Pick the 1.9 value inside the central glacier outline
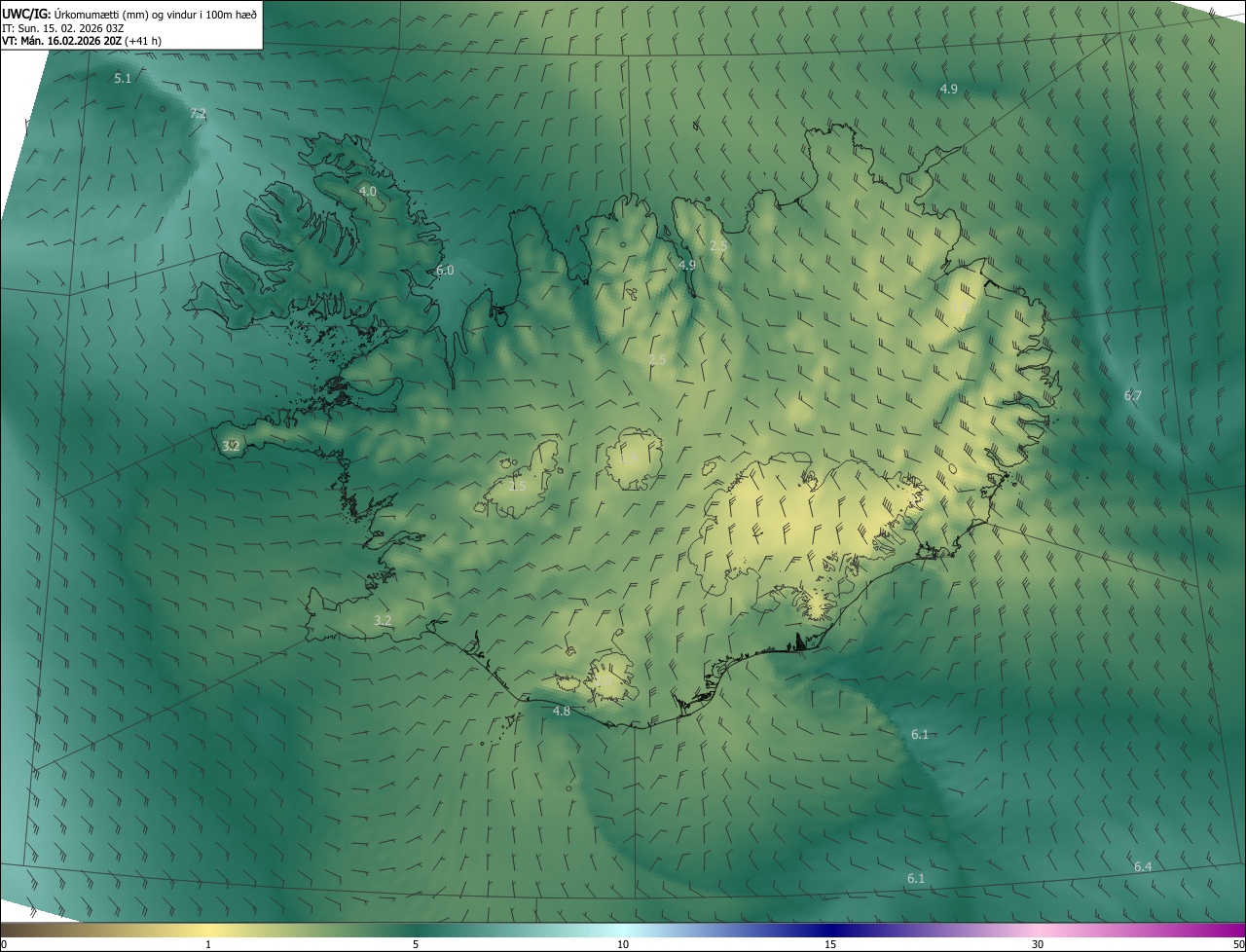Viewport: 1246px width, 952px height. coord(629,458)
